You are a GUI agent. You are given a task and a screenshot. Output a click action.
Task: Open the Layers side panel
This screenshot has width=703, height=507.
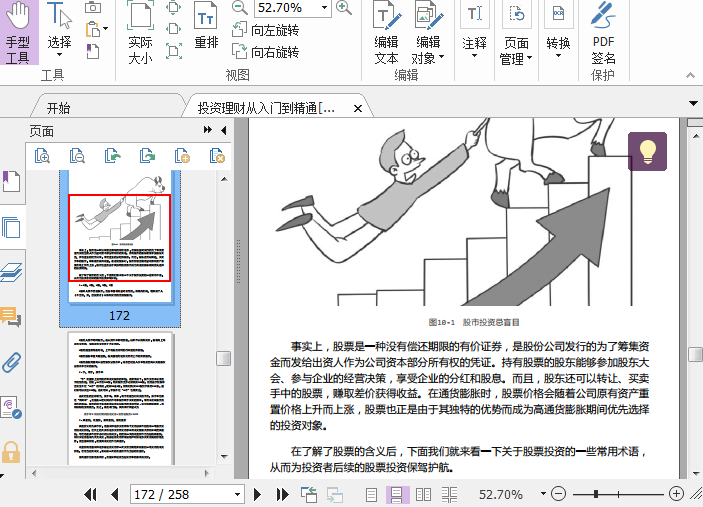coord(11,272)
